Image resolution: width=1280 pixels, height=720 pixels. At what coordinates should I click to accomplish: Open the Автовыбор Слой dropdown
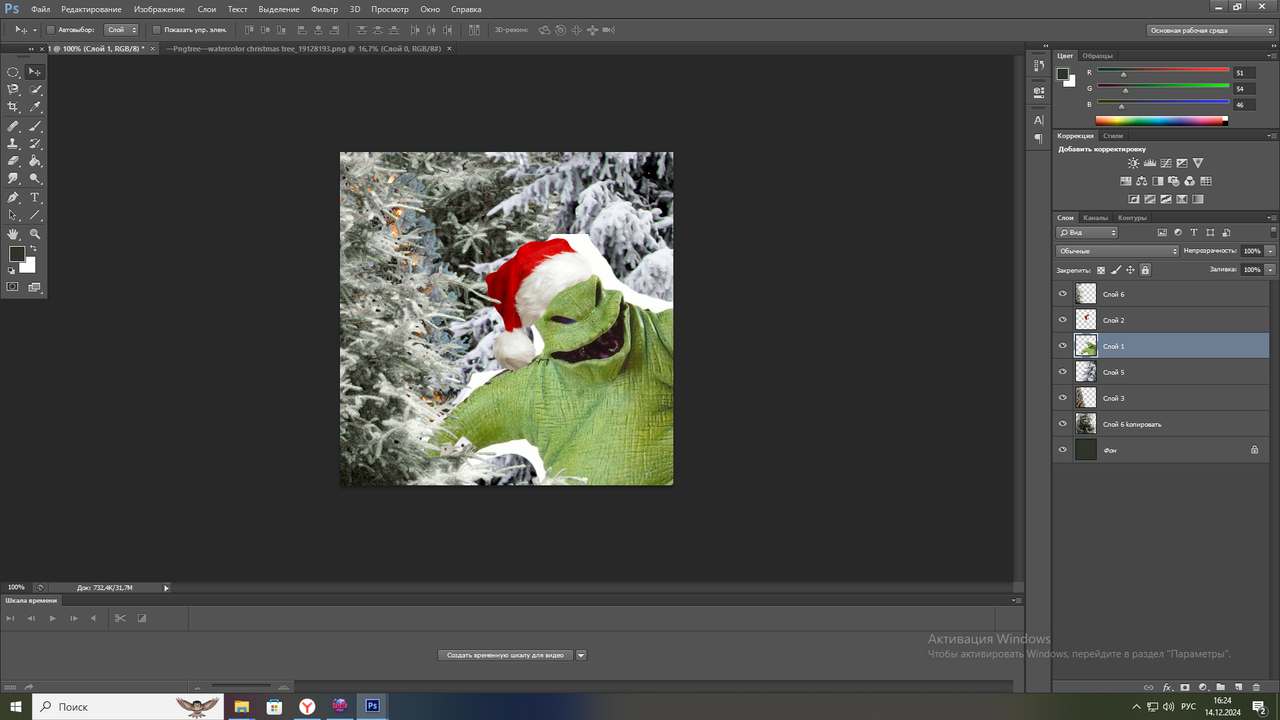(x=121, y=30)
